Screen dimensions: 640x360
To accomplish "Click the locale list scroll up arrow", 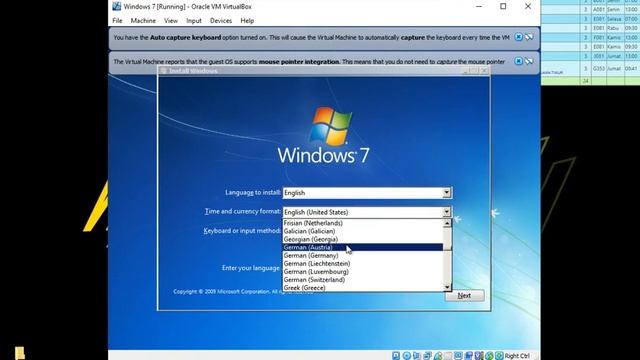I will 447,223.
